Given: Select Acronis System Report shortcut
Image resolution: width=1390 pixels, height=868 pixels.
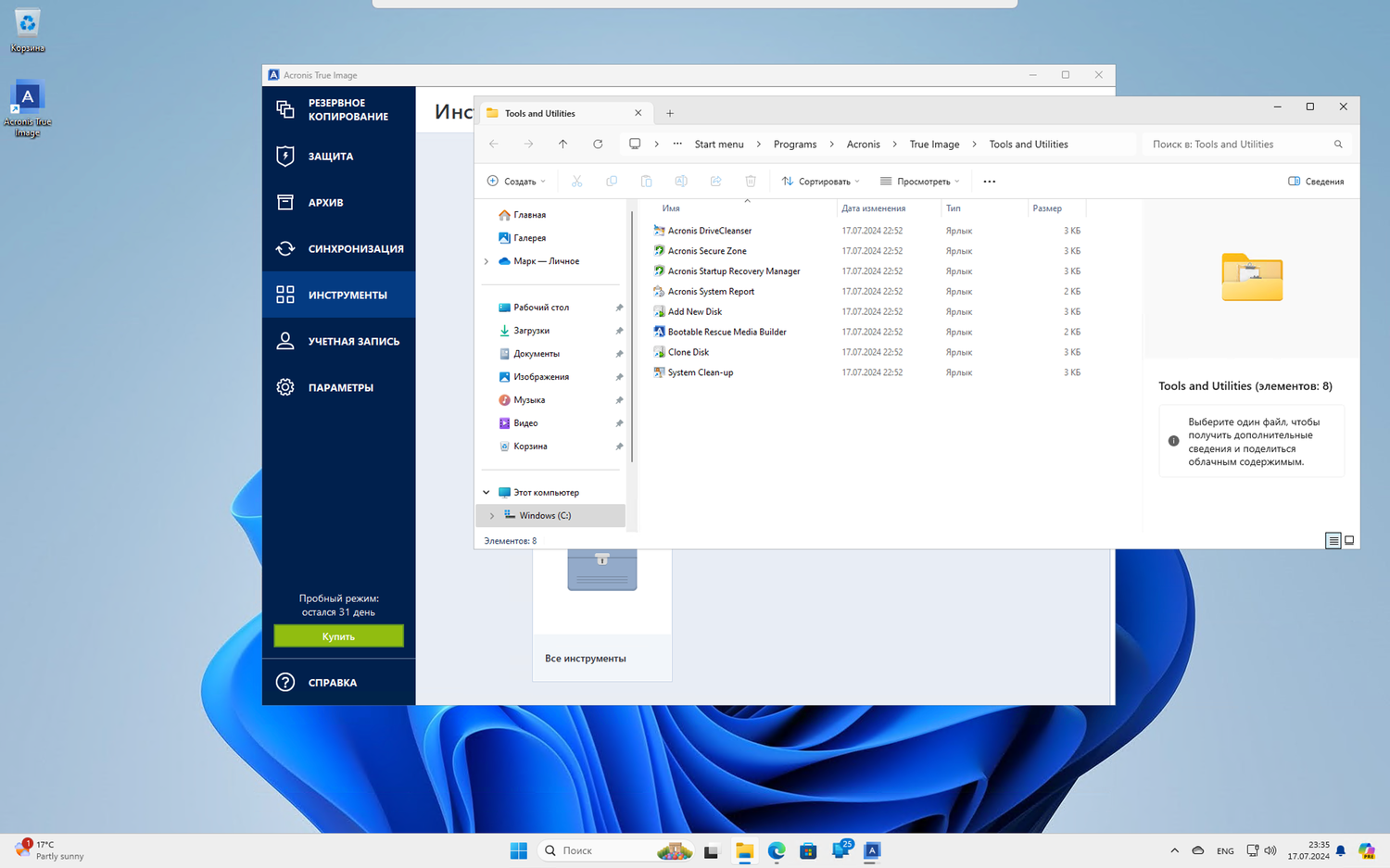Looking at the screenshot, I should coord(711,292).
